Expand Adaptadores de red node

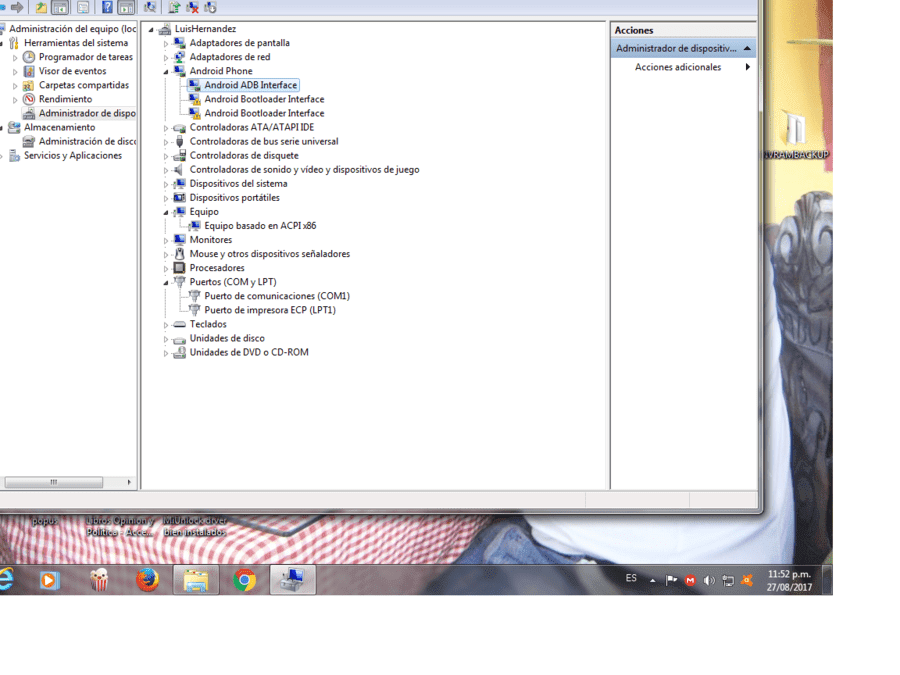[x=166, y=58]
